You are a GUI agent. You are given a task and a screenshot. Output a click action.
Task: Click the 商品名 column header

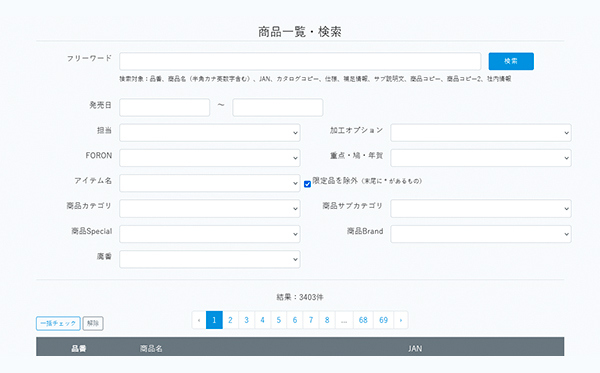[x=151, y=349]
